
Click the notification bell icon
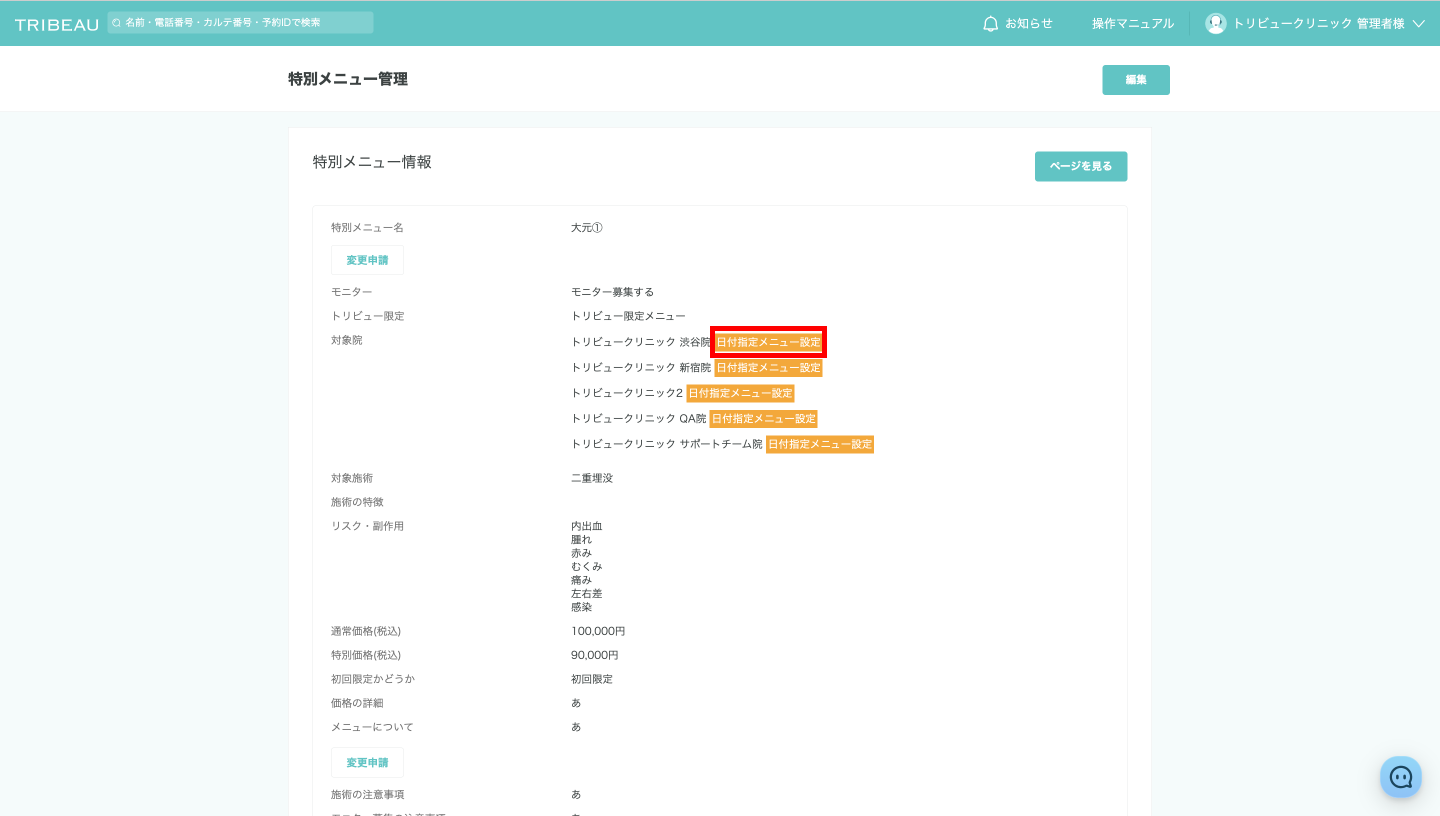click(x=991, y=23)
